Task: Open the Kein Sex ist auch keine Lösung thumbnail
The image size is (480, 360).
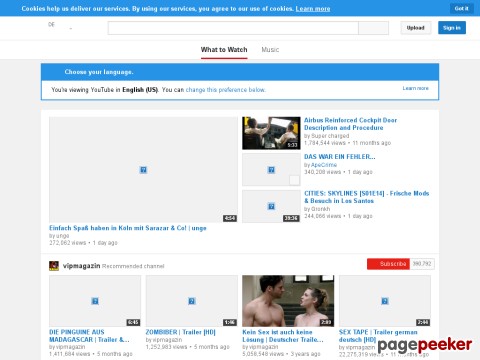Action: 288,301
